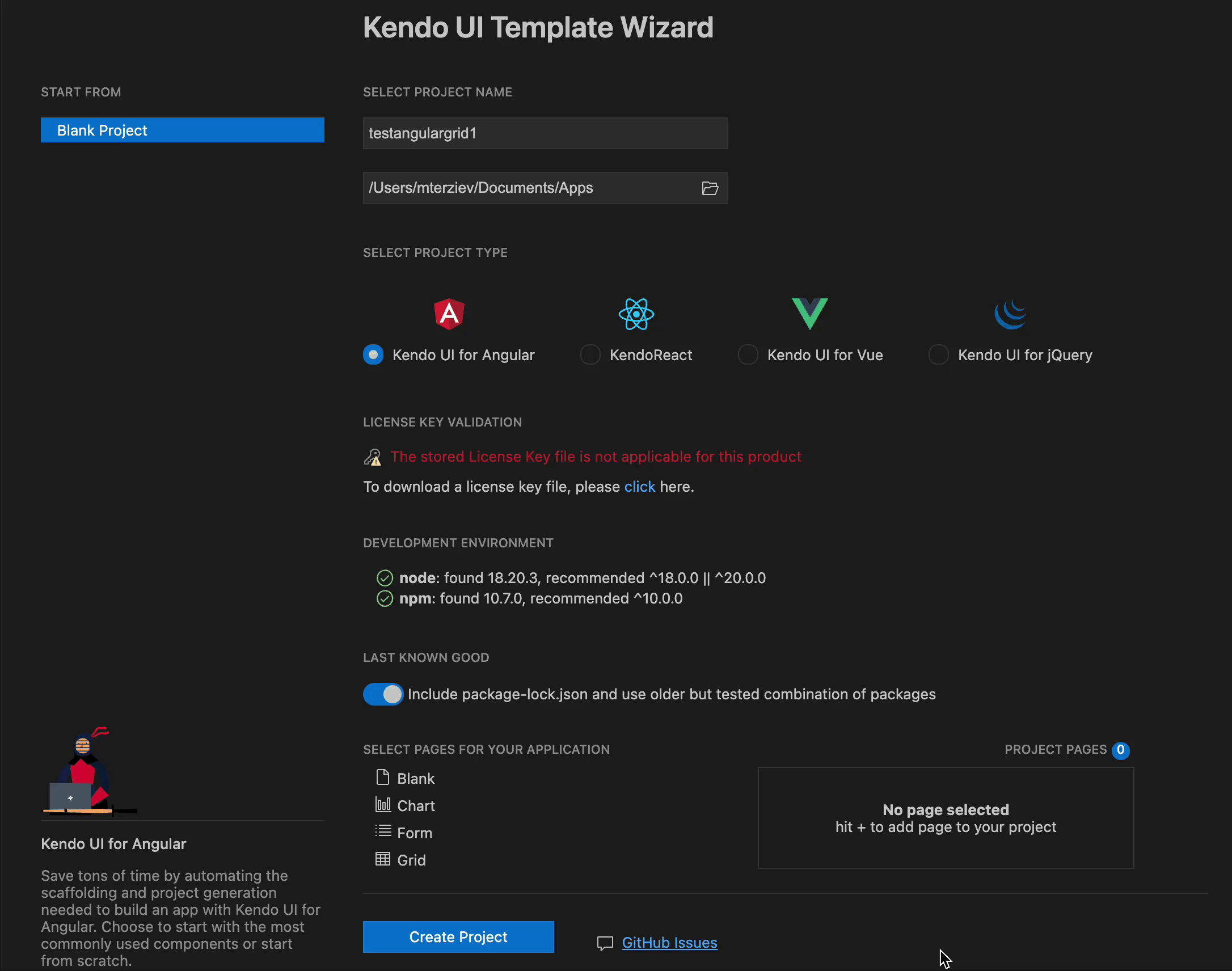Click the Vue logo icon

click(809, 313)
